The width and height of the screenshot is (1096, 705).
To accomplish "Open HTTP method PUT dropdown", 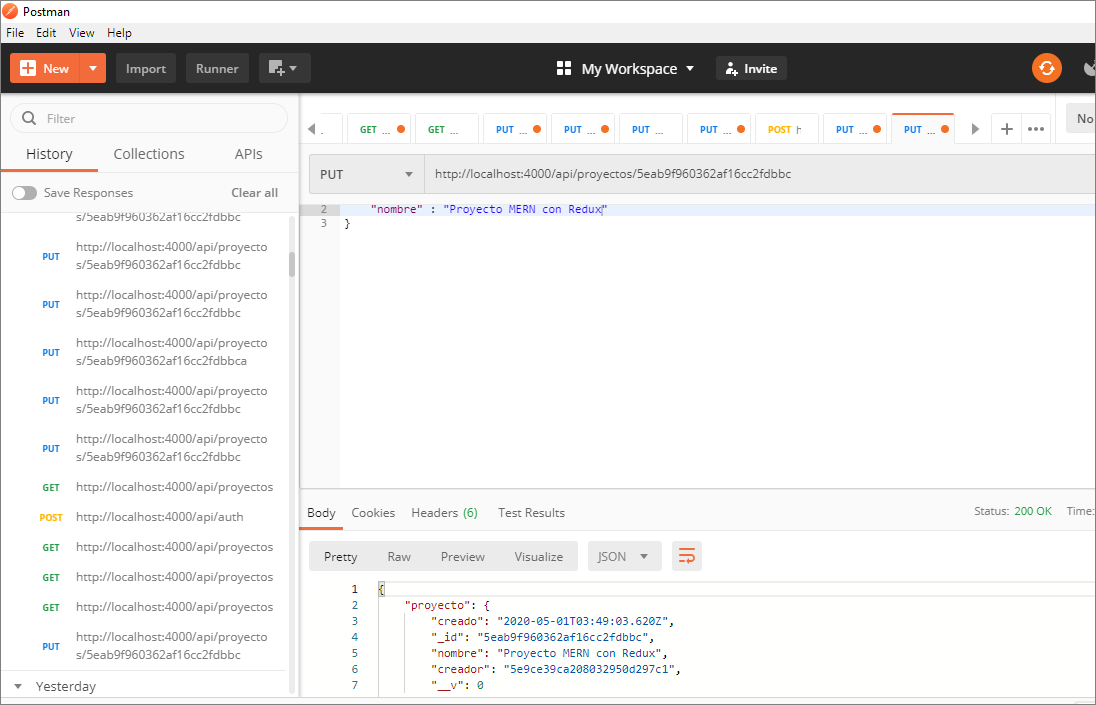I will click(x=366, y=174).
